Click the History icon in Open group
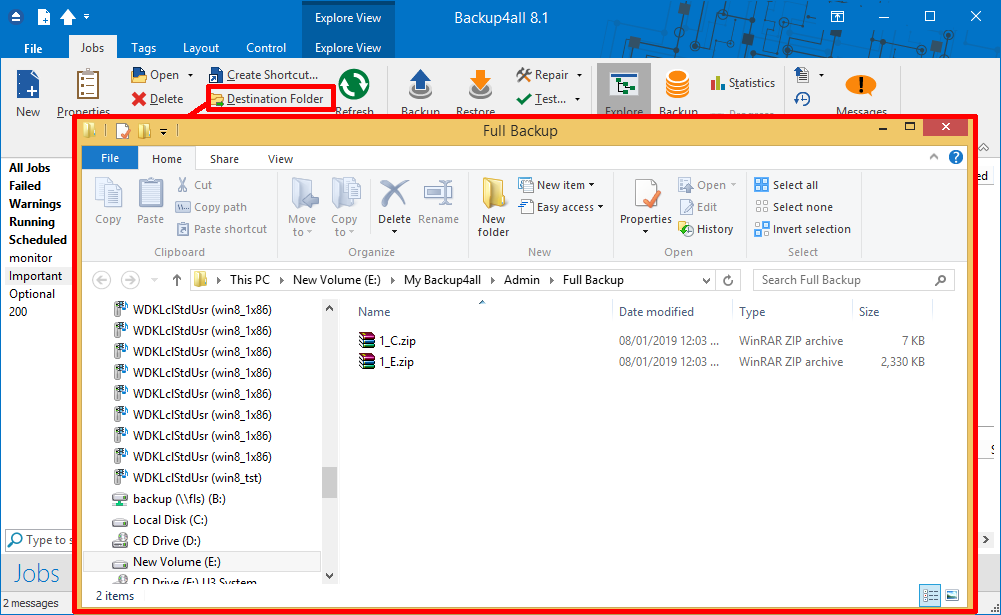 (x=706, y=229)
